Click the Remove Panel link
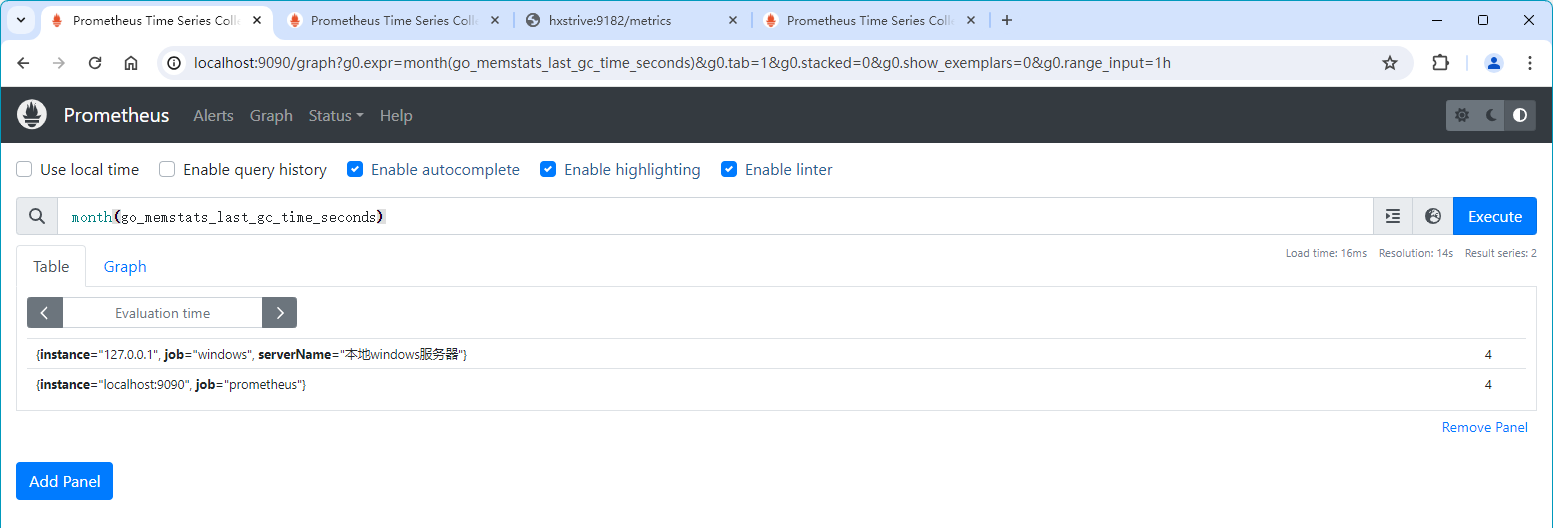 click(x=1484, y=427)
